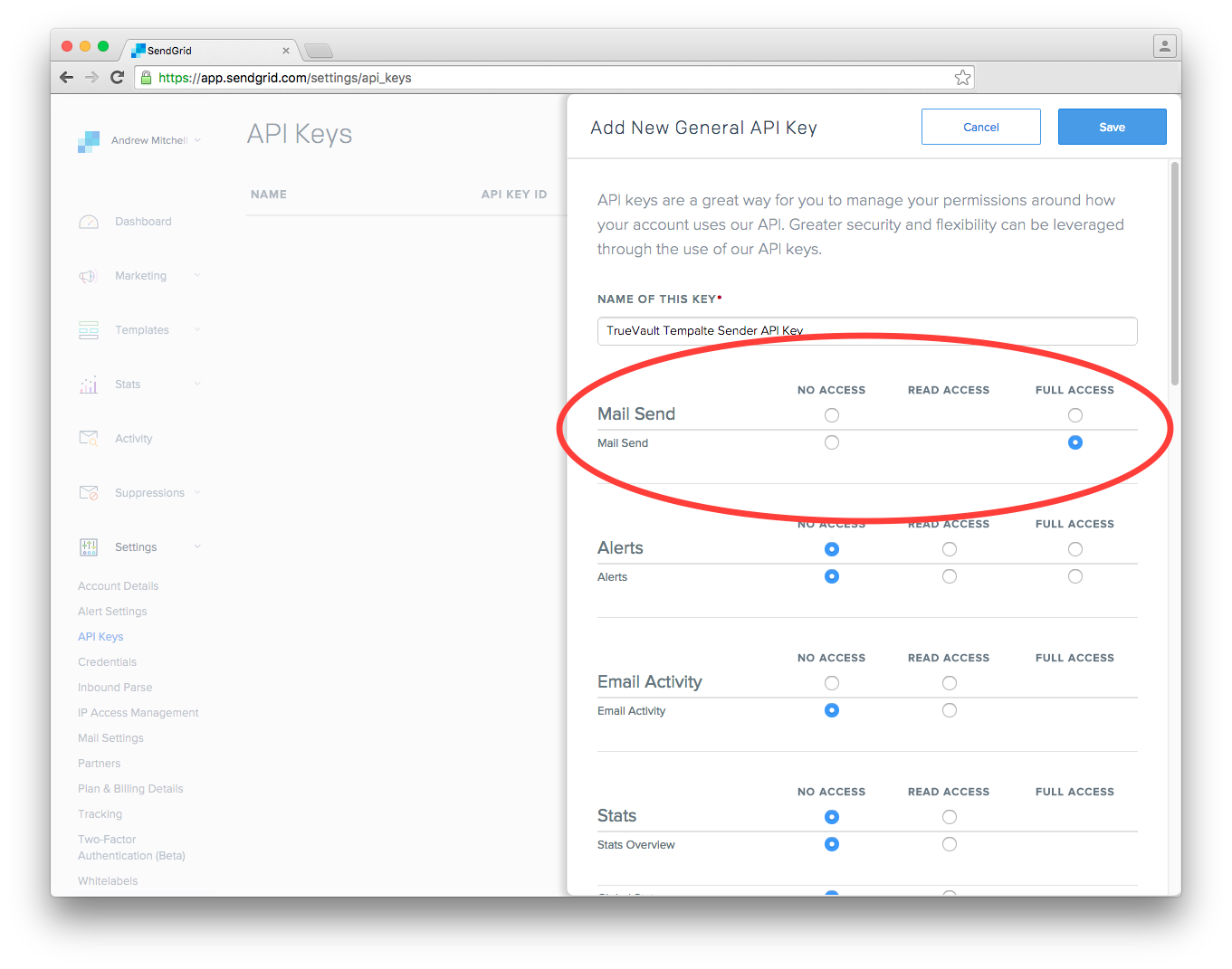This screenshot has width=1232, height=969.
Task: Click the Templates layout icon
Action: point(89,330)
